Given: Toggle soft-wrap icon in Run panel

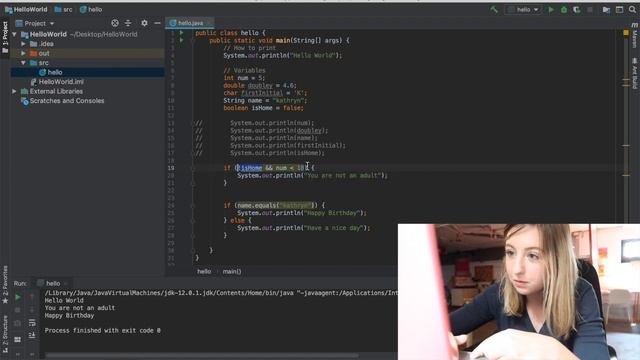Looking at the screenshot, I should pyautogui.click(x=32, y=323).
